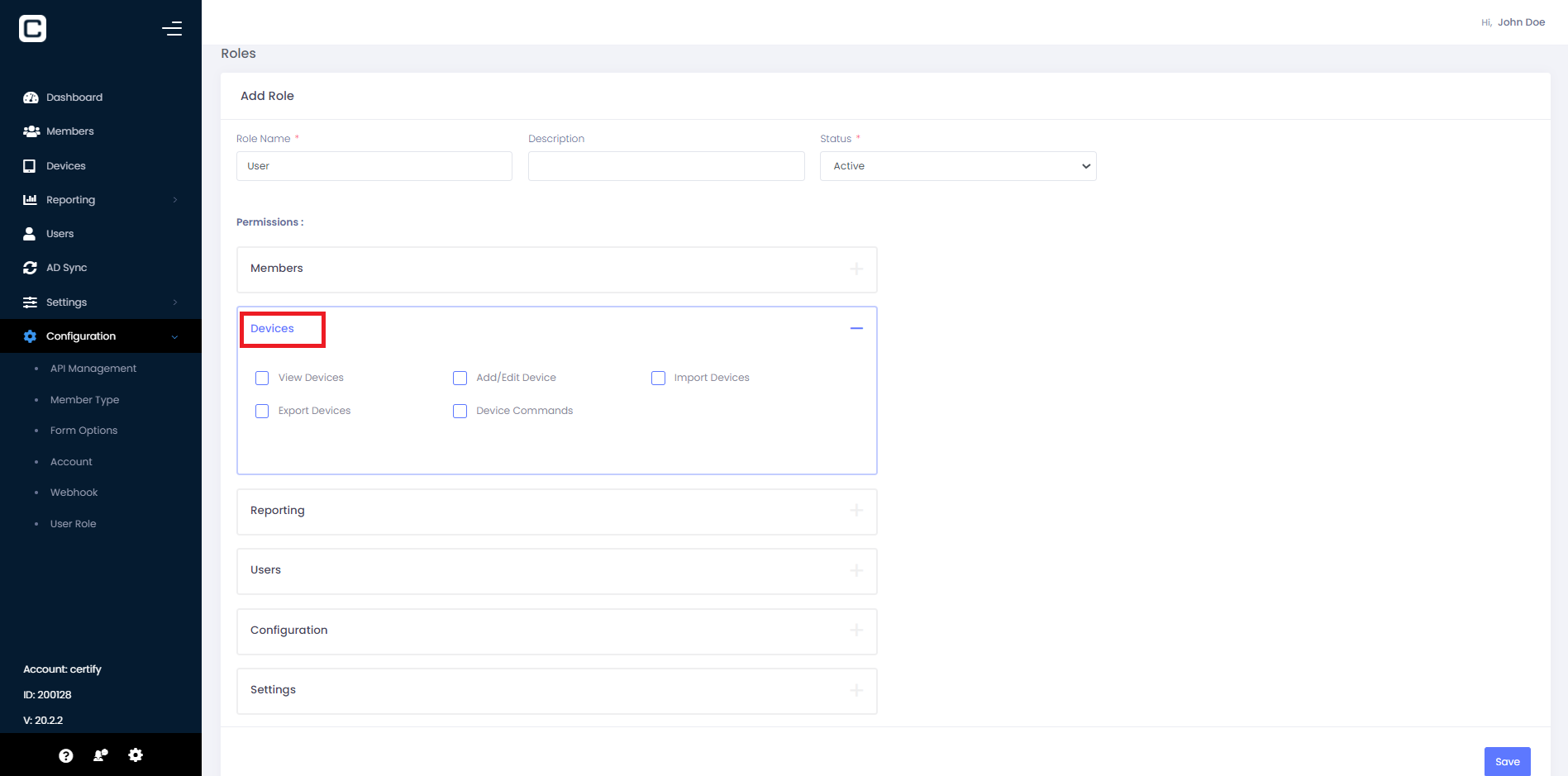Click the Users permissions panel header
The image size is (1568, 776).
[x=557, y=571]
